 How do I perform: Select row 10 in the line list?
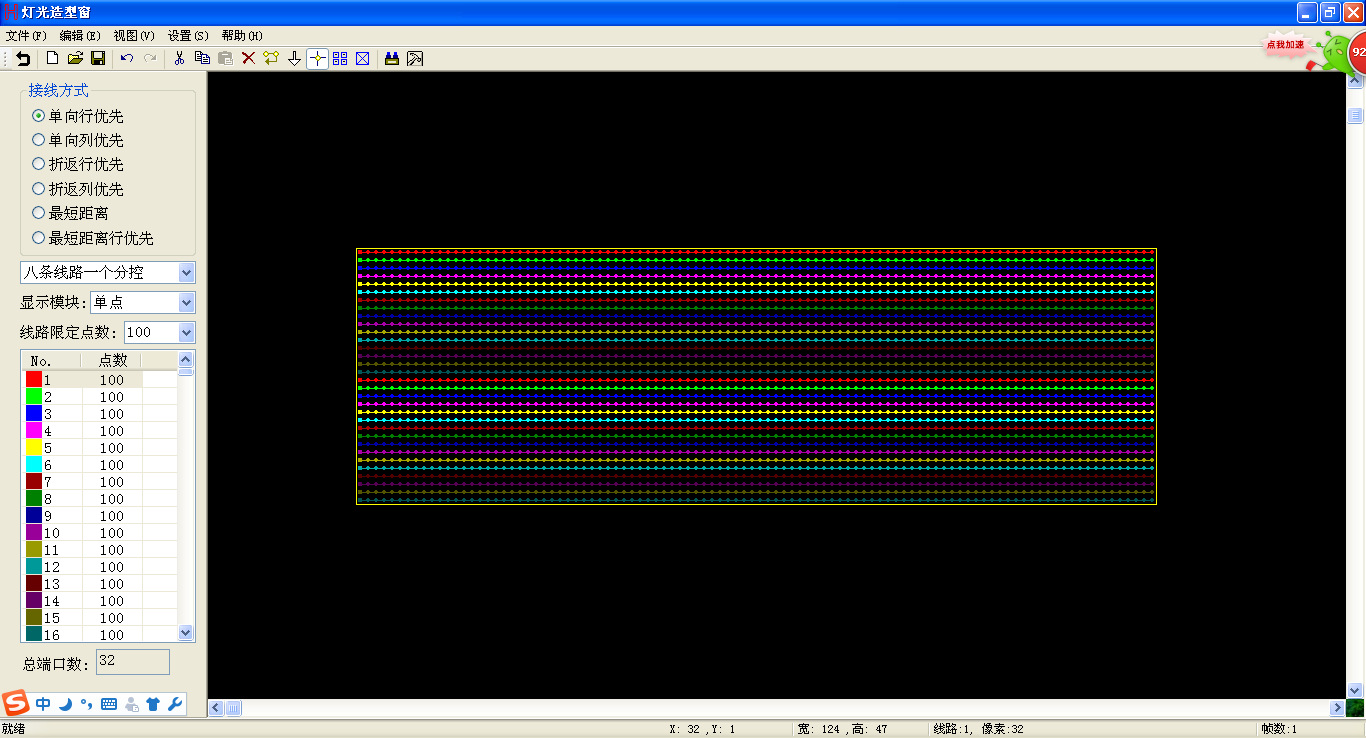(99, 533)
